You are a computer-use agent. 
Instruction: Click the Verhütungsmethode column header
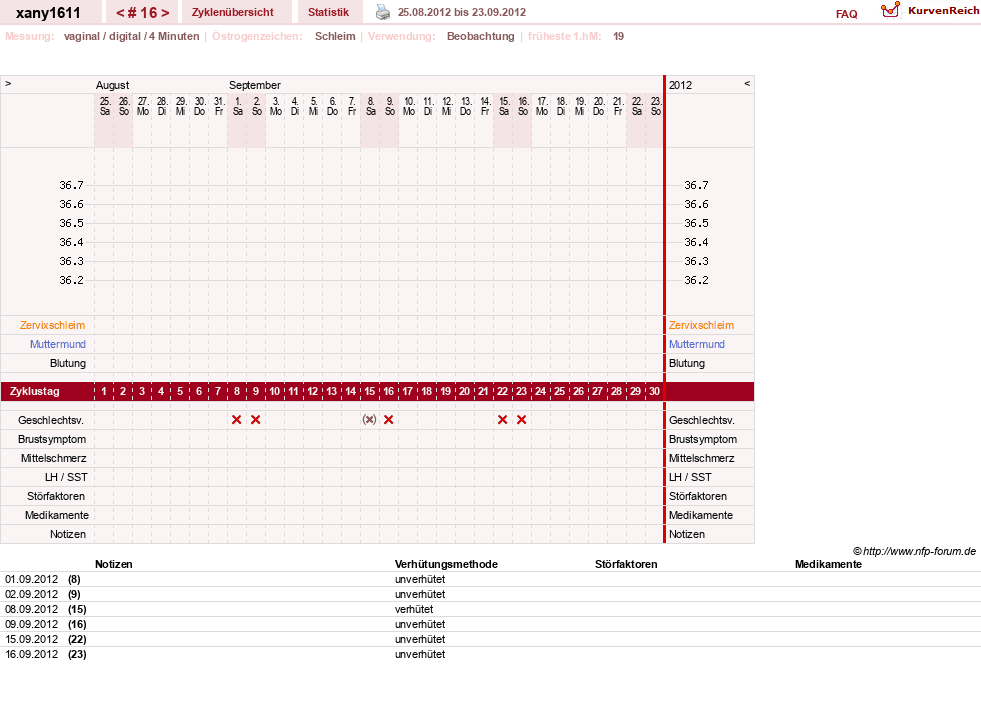point(446,564)
